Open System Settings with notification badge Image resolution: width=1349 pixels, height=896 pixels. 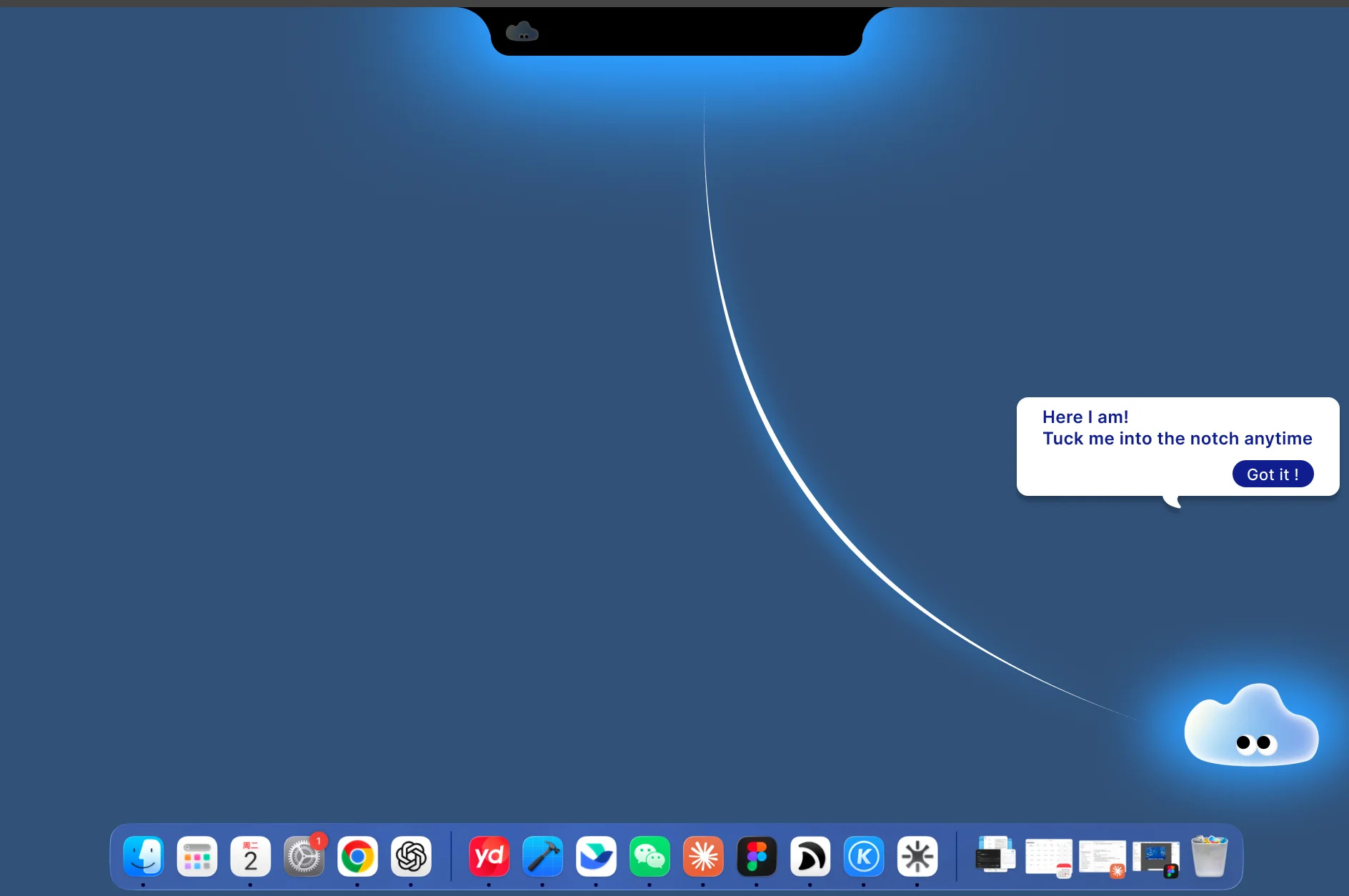coord(304,856)
